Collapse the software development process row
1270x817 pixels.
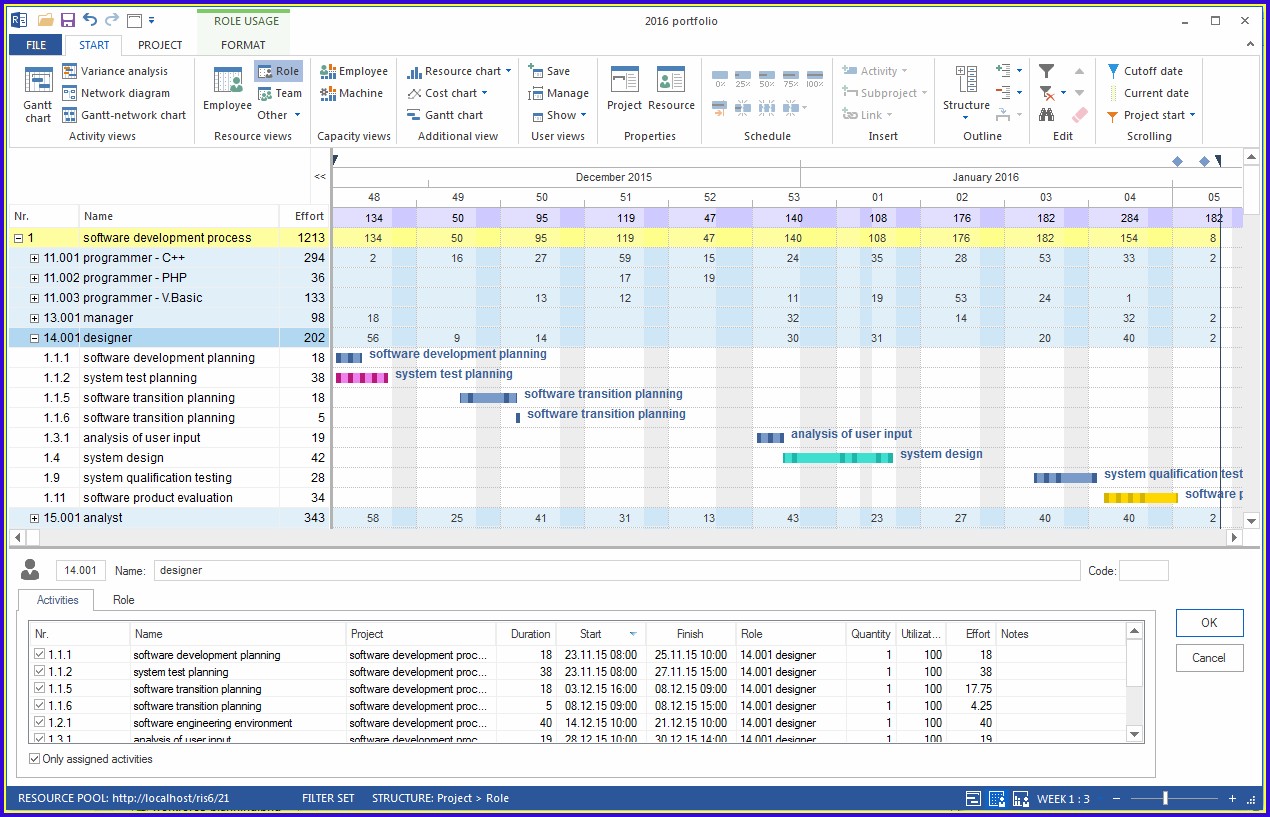click(18, 238)
